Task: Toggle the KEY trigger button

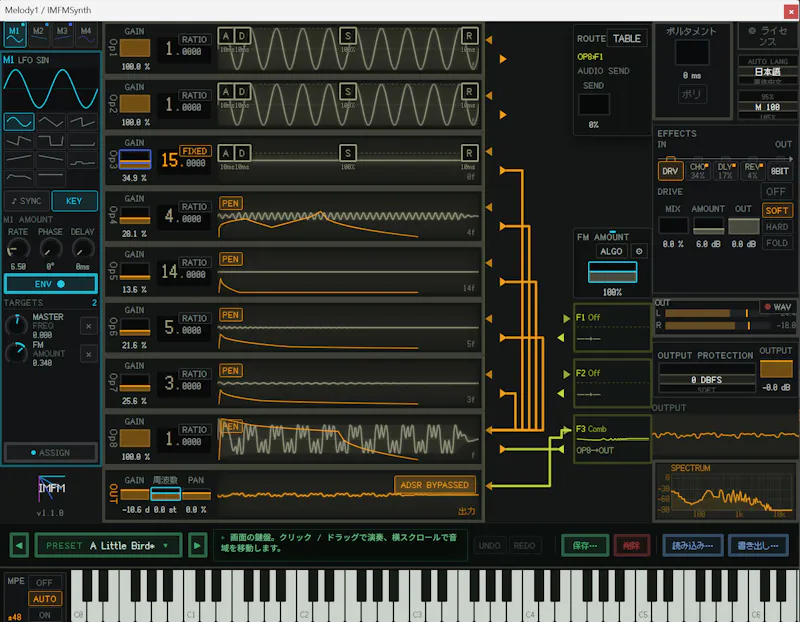Action: click(74, 201)
